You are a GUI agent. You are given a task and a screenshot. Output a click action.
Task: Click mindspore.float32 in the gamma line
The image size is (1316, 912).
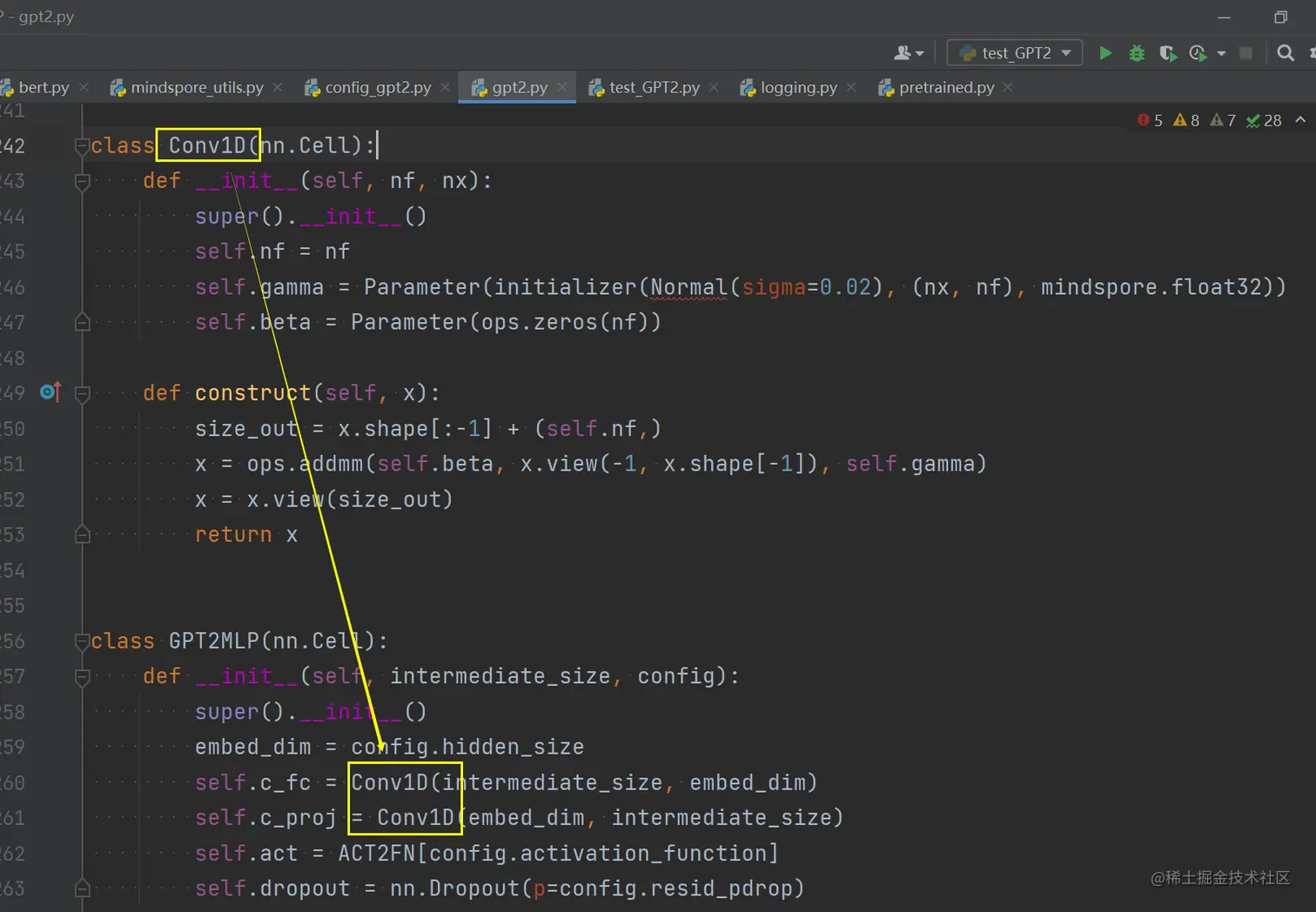tap(1151, 287)
